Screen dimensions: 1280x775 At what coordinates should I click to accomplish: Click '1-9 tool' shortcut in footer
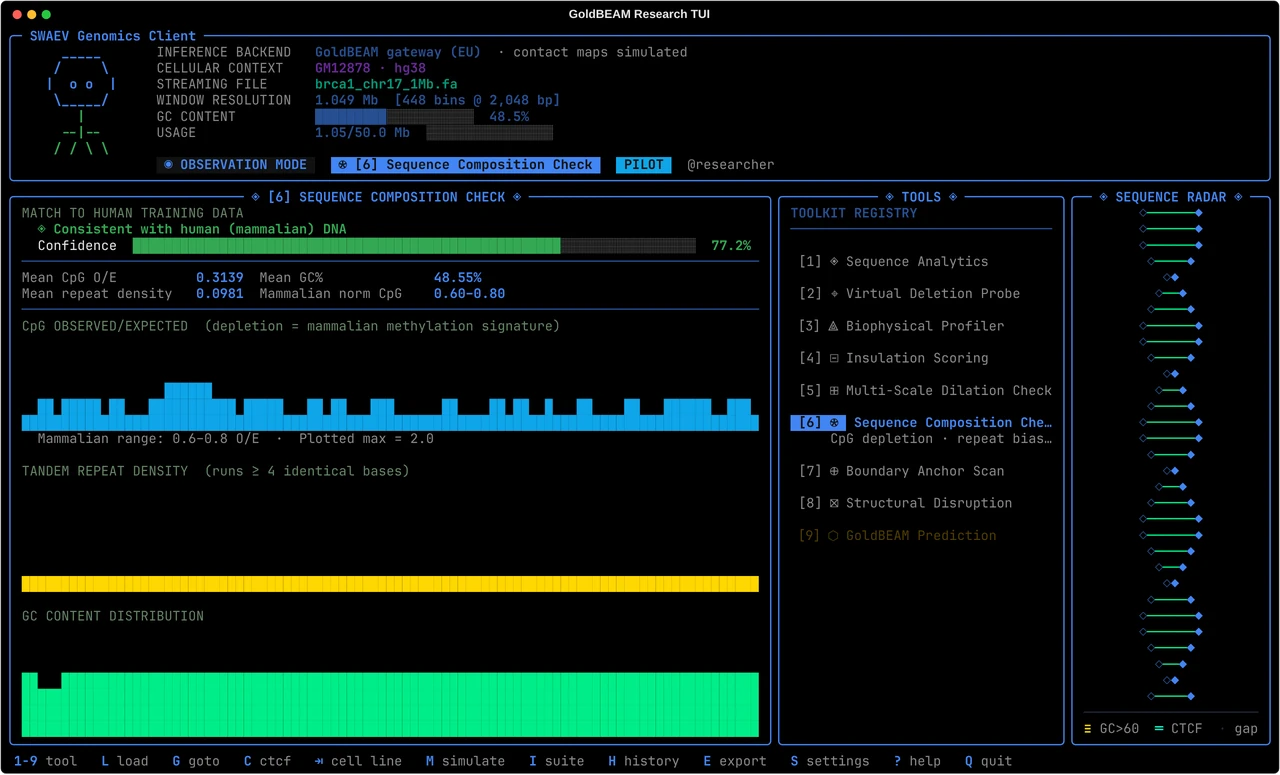(45, 761)
